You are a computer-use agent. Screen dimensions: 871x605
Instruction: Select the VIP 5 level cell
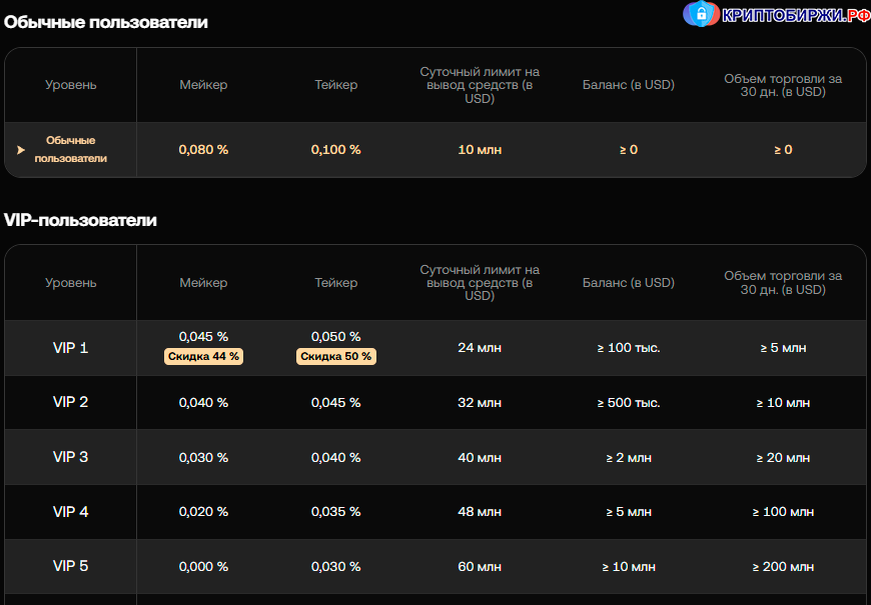pos(71,566)
